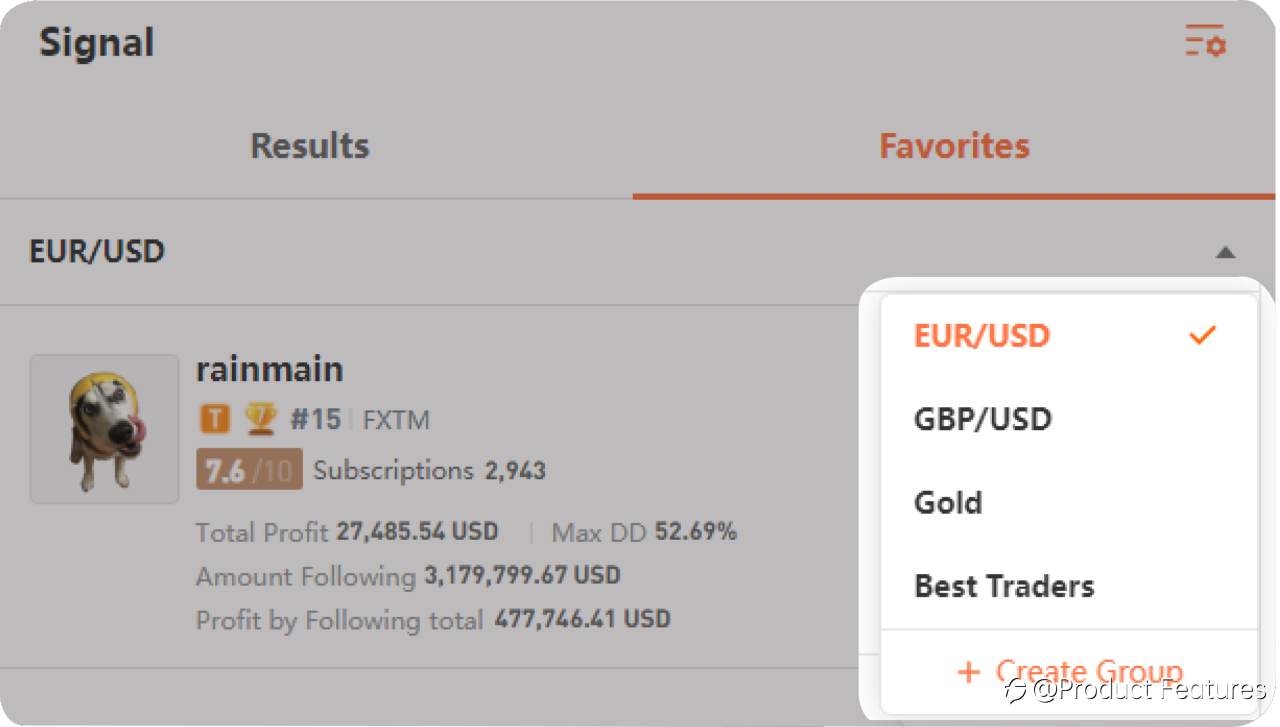
Task: Select EUR/USD in the group list
Action: tap(1069, 335)
